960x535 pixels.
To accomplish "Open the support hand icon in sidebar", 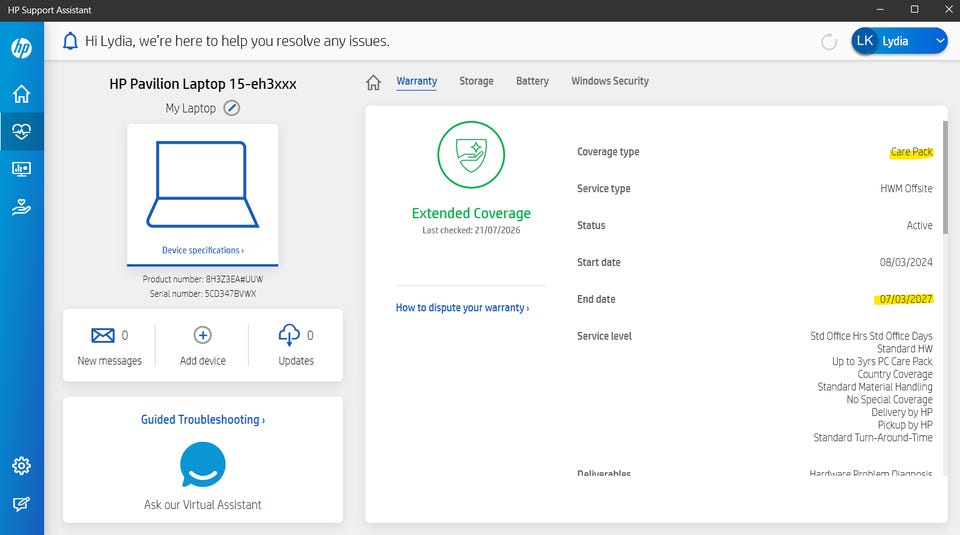I will click(21, 207).
